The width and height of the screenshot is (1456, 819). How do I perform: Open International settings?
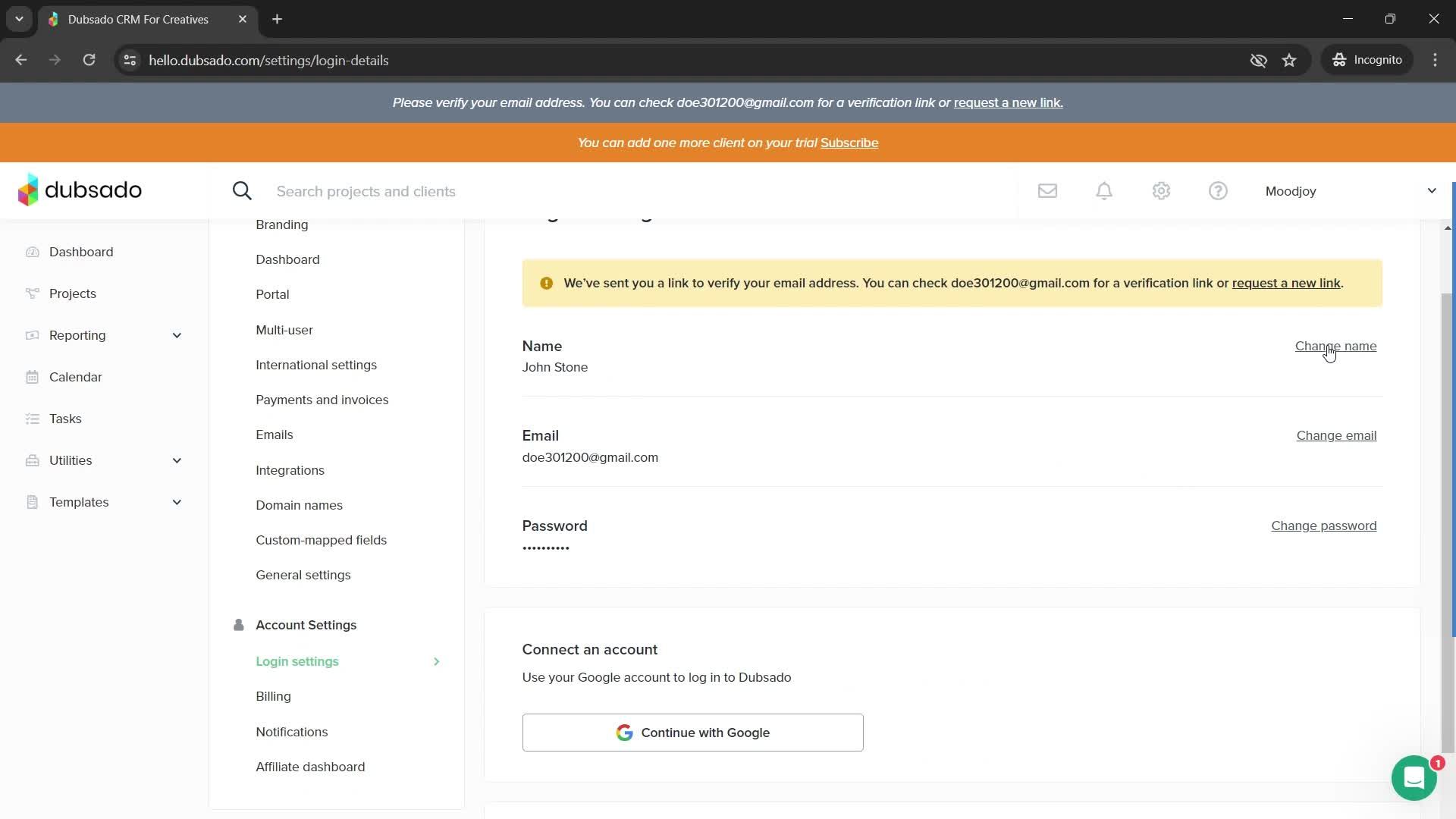tap(316, 365)
